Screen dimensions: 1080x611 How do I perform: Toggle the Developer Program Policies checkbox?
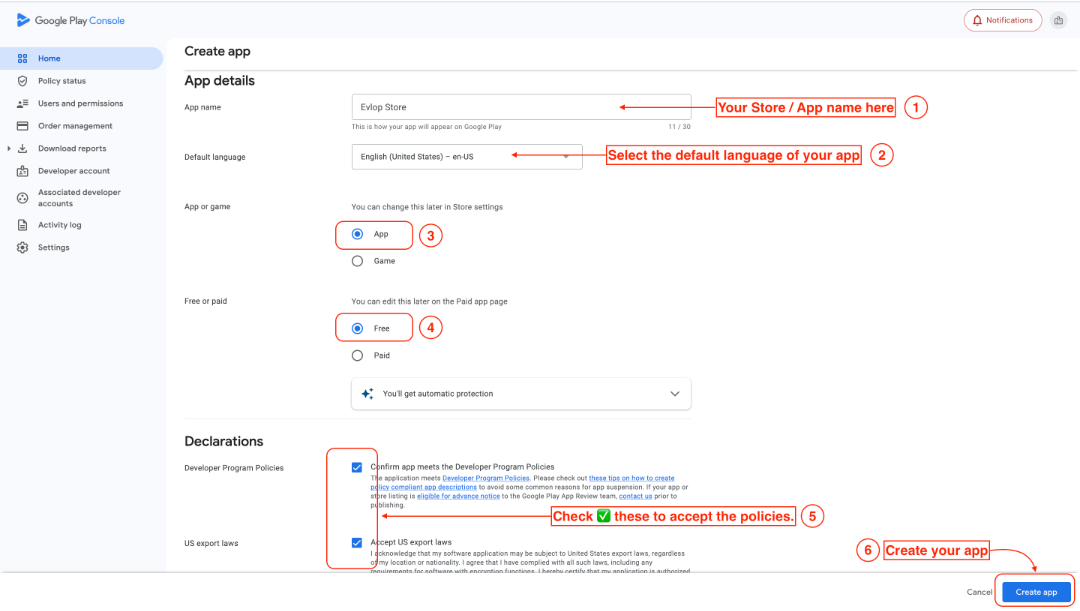click(357, 468)
